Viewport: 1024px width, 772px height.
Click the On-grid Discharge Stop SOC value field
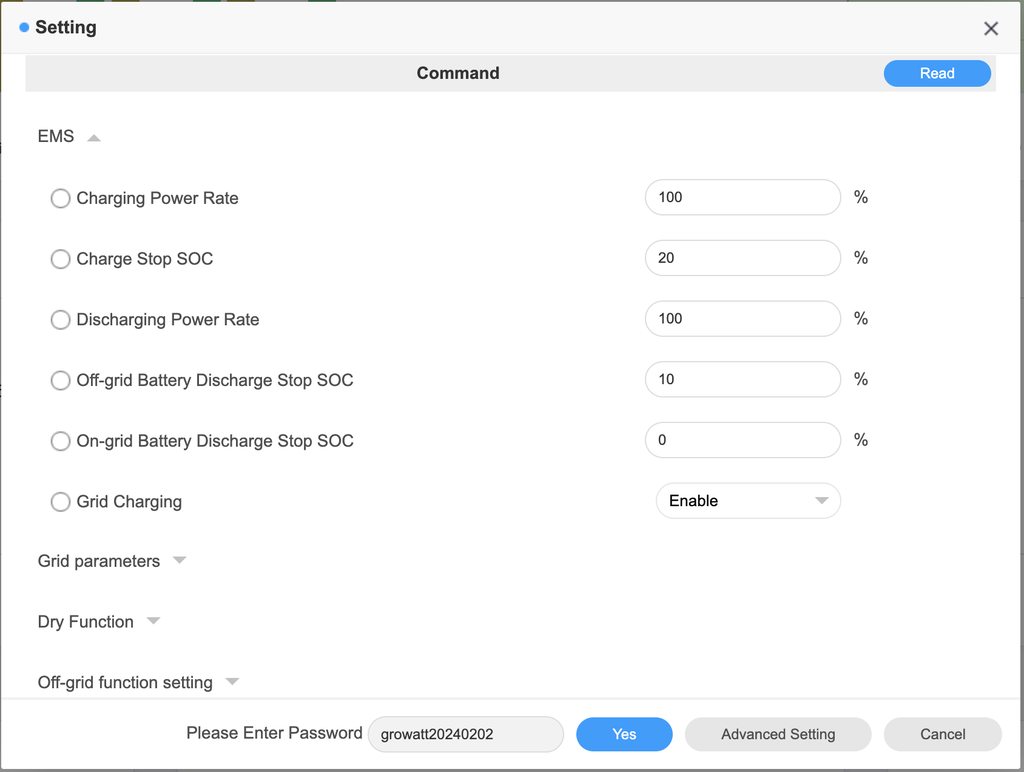742,440
